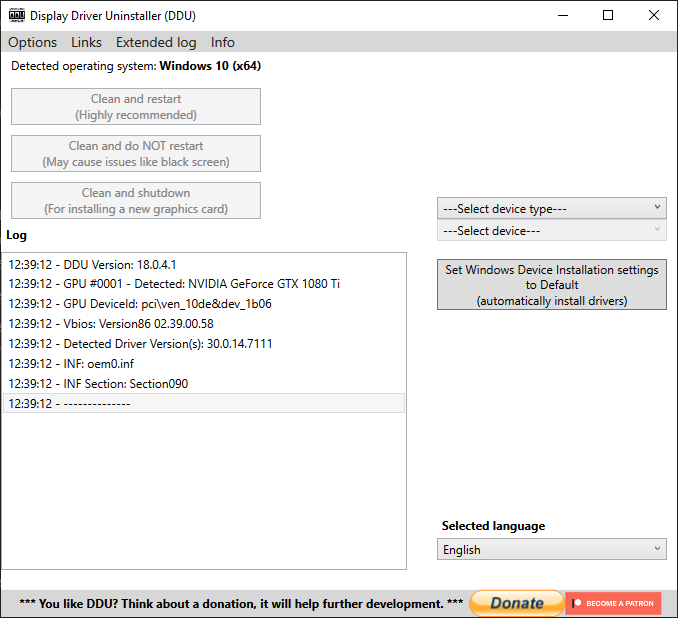This screenshot has height=618, width=678.
Task: Select the INF: oem0.inf log line
Action: (x=204, y=364)
